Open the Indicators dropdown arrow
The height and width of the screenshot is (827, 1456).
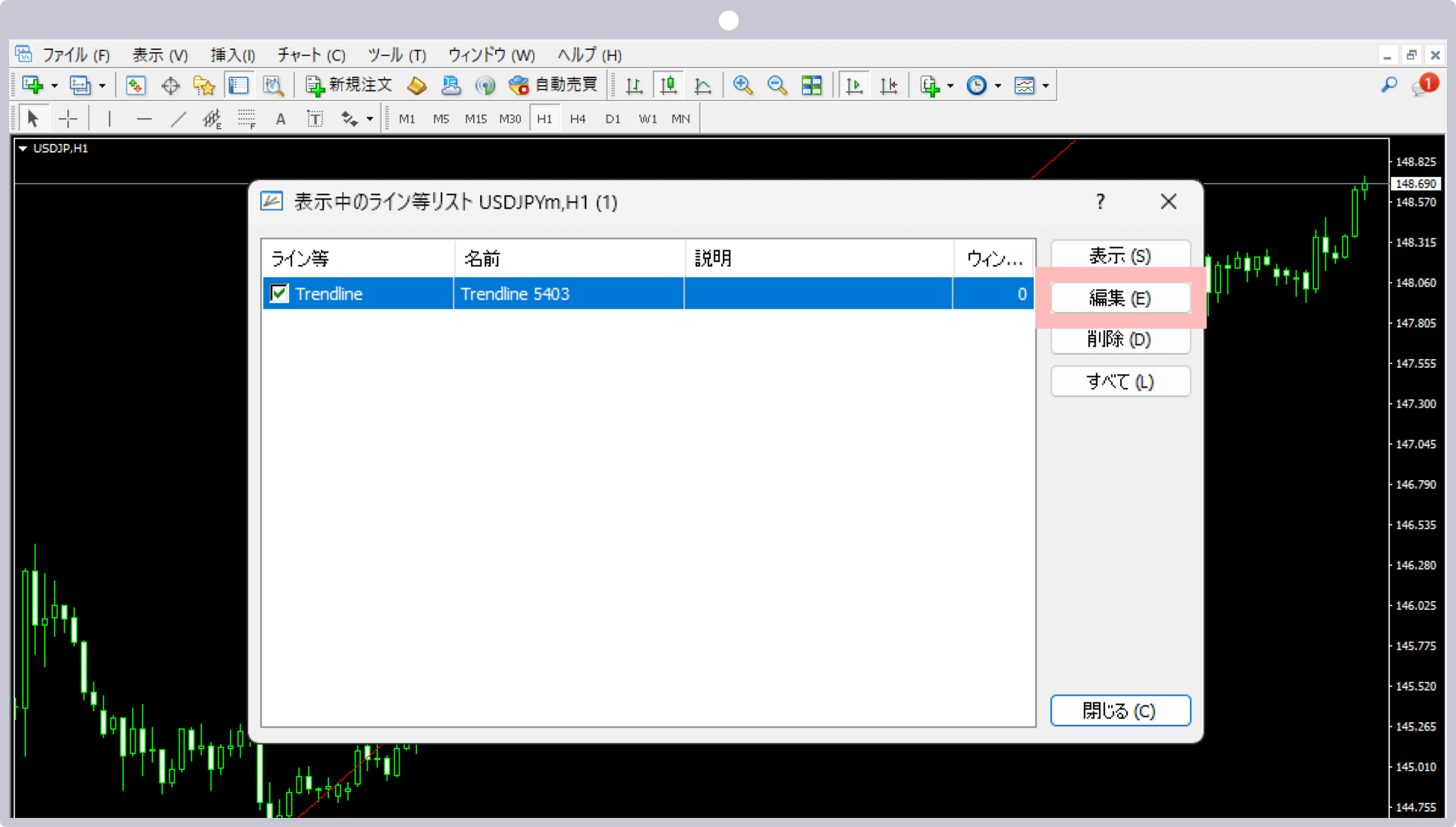pos(950,86)
